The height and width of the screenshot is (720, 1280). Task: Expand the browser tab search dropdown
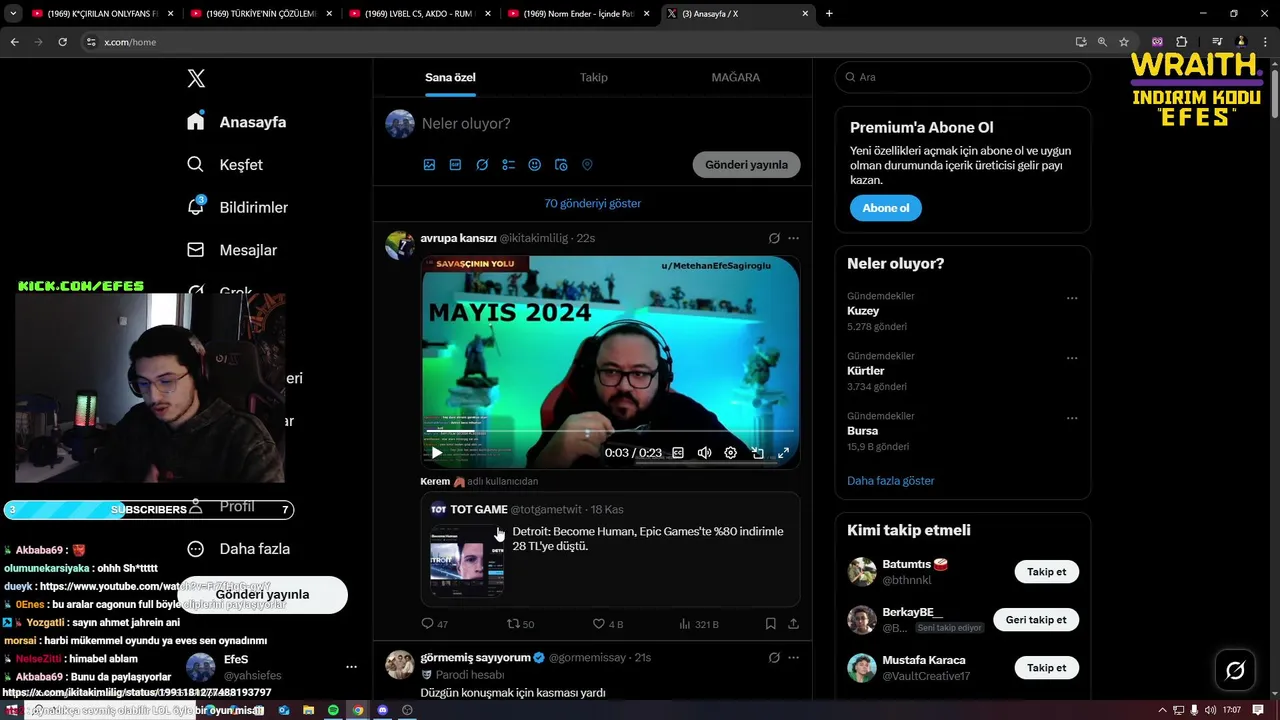(x=13, y=14)
